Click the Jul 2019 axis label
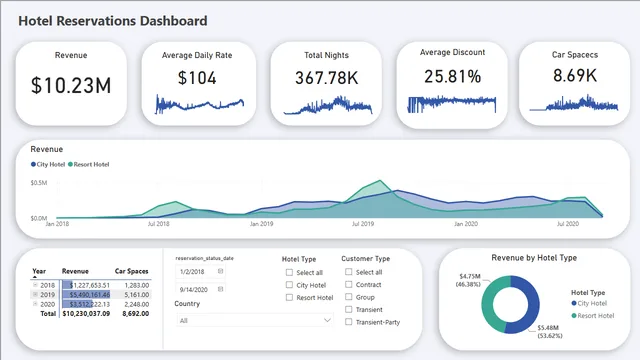 click(x=363, y=224)
